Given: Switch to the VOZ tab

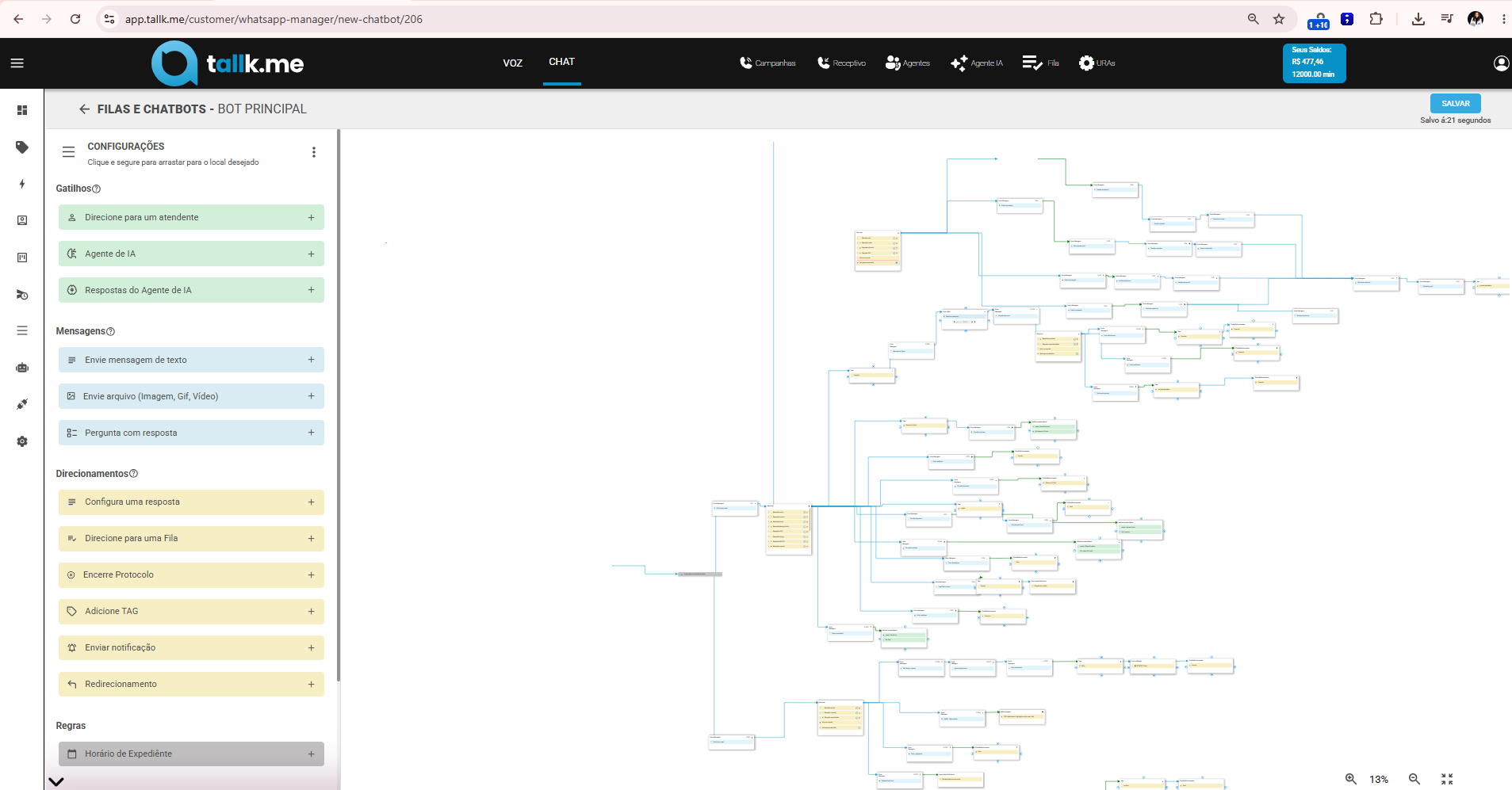Looking at the screenshot, I should [x=512, y=63].
